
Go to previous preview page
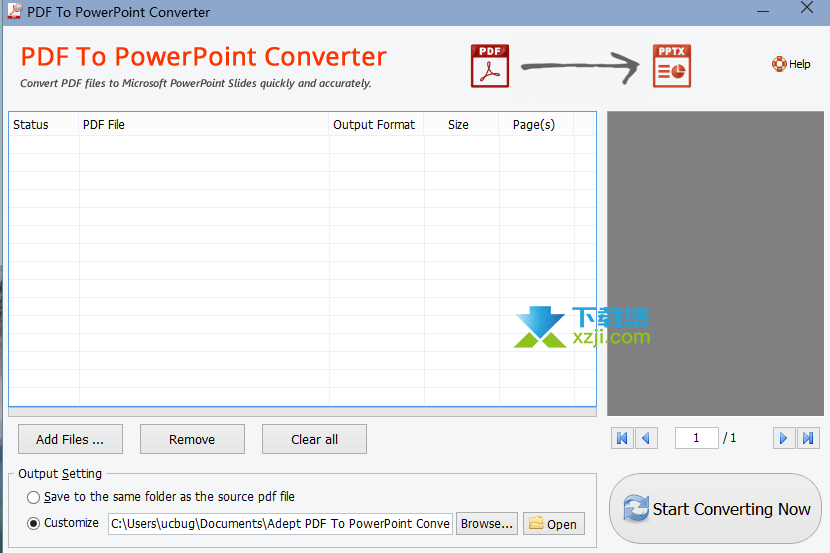[646, 438]
